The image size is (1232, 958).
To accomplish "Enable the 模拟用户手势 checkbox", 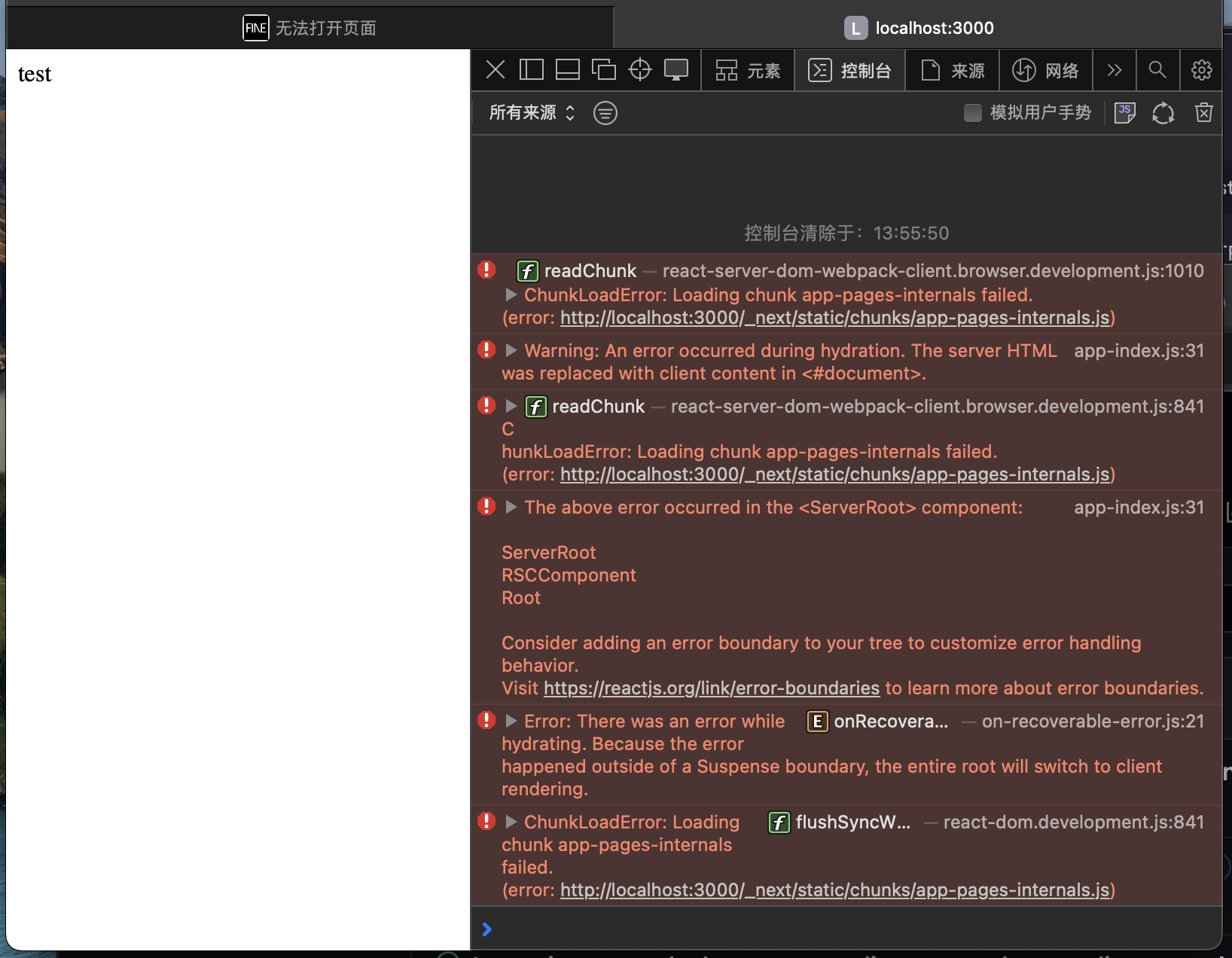I will pos(971,112).
